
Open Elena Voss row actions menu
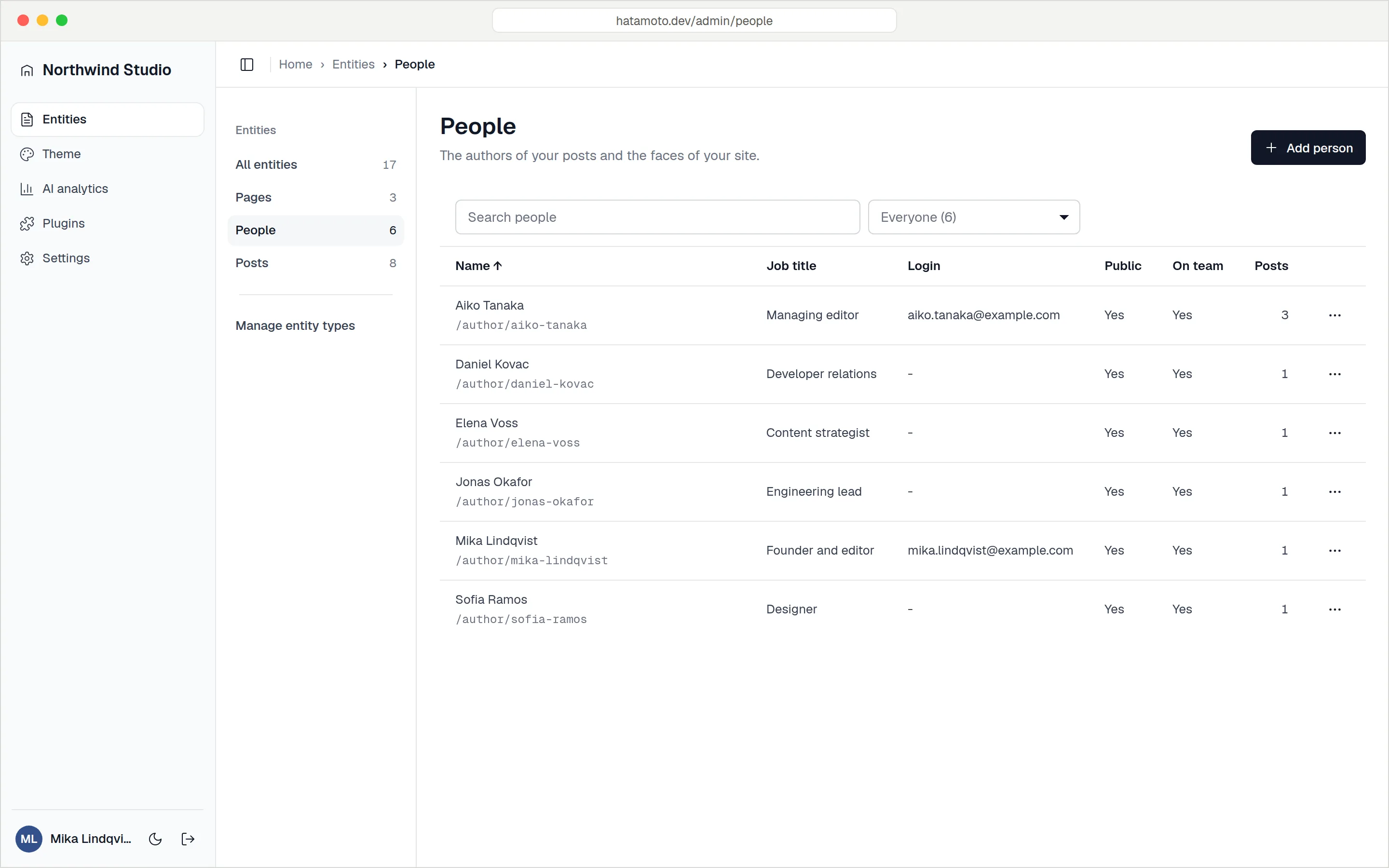[1335, 433]
